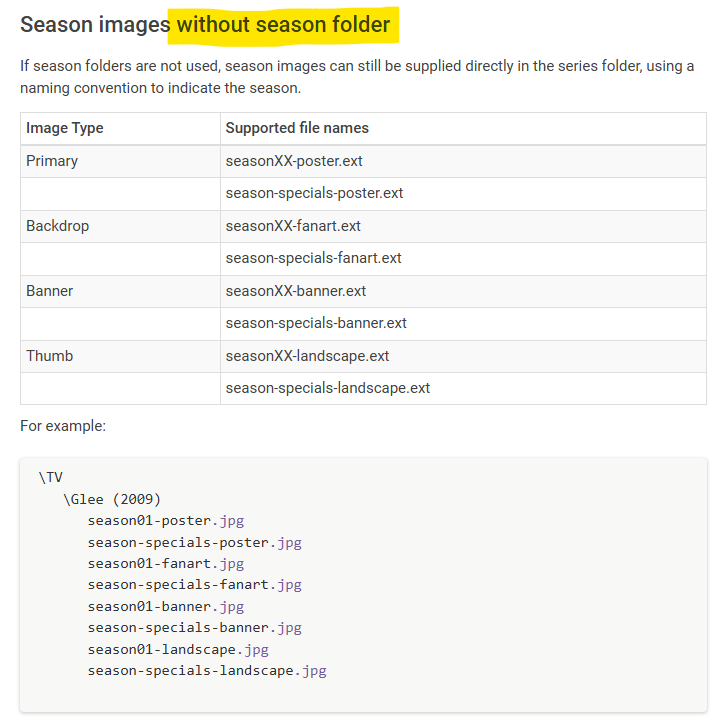This screenshot has height=726, width=717.
Task: Select the 'Banner' image type cell
Action: click(50, 291)
